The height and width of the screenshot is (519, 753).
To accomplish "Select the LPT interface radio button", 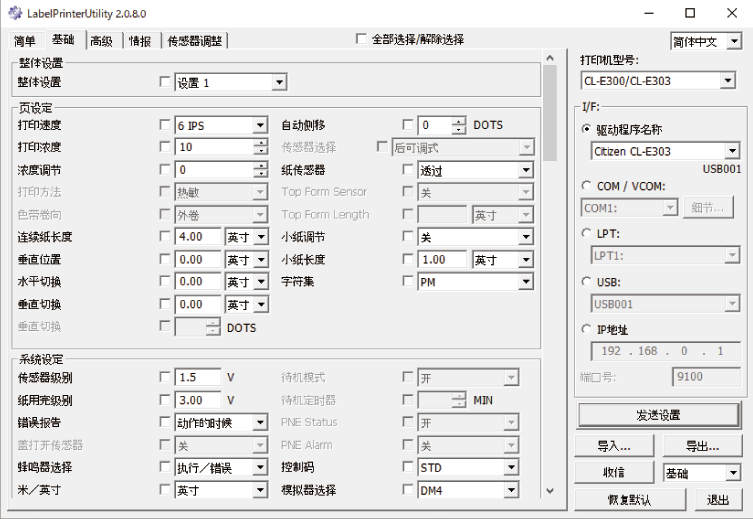I will pos(587,234).
